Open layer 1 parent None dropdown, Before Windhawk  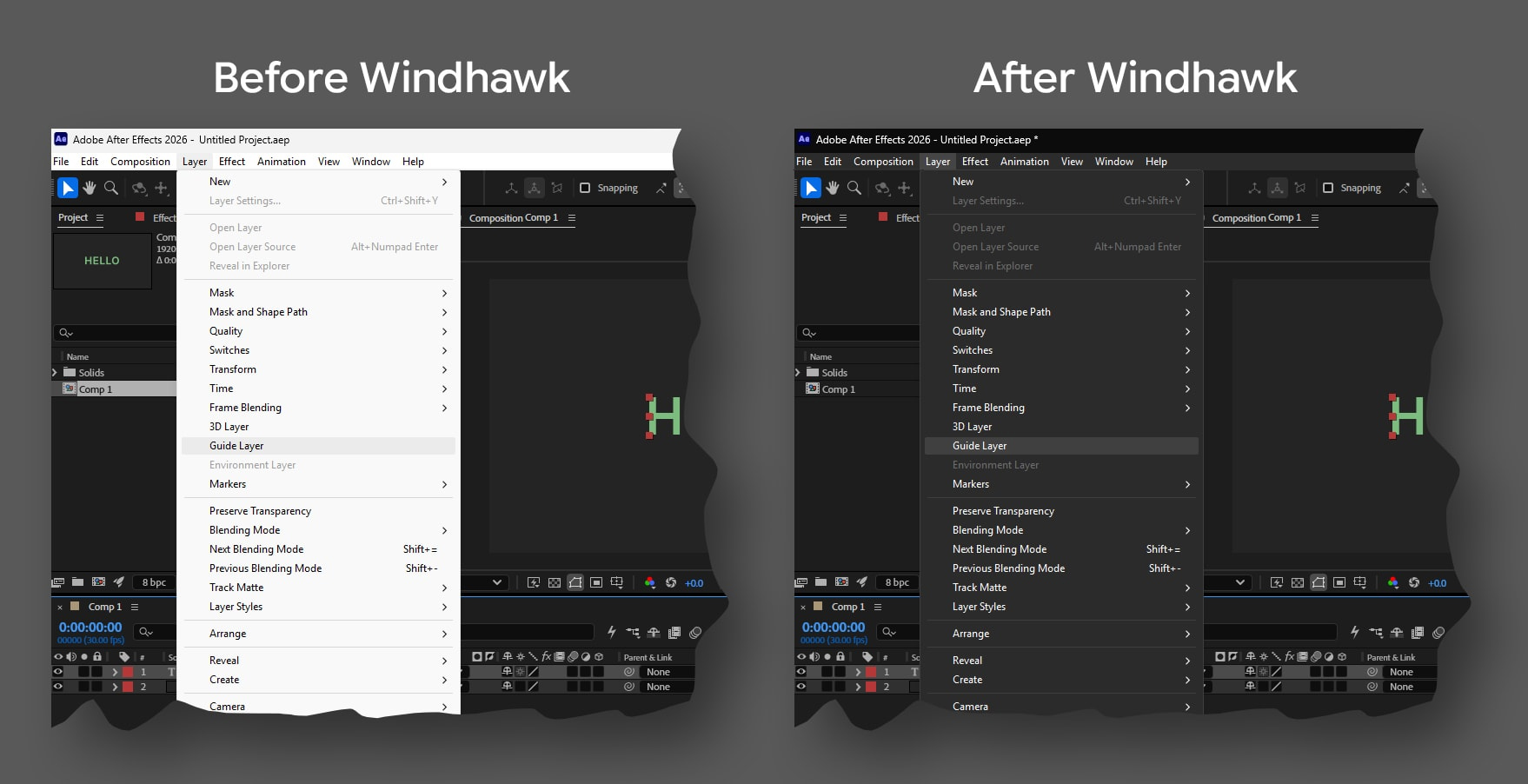point(668,672)
